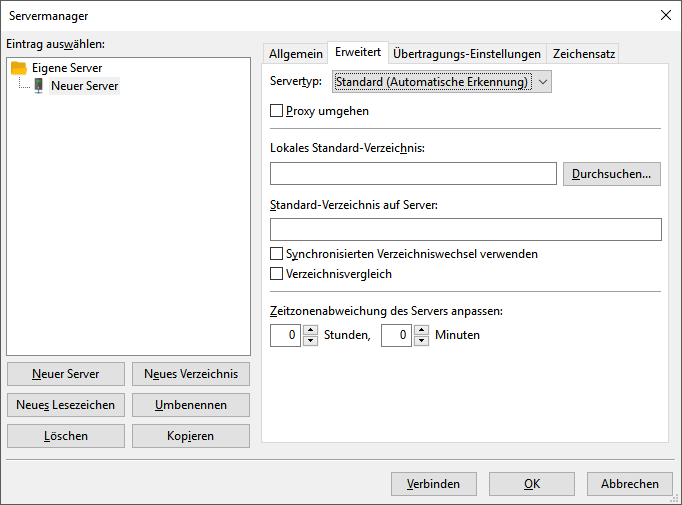Close the Servermanager dialog
Viewport: 682px width, 505px height.
(665, 15)
